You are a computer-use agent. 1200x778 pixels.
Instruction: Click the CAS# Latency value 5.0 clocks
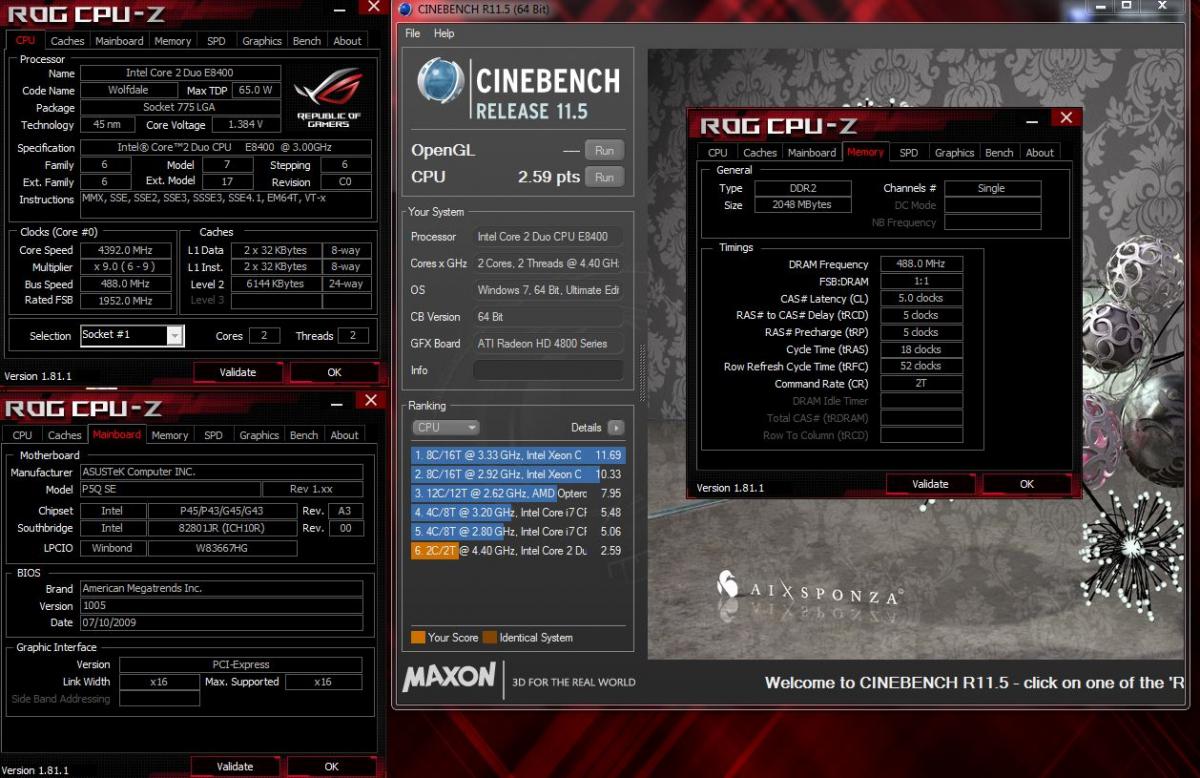coord(921,298)
